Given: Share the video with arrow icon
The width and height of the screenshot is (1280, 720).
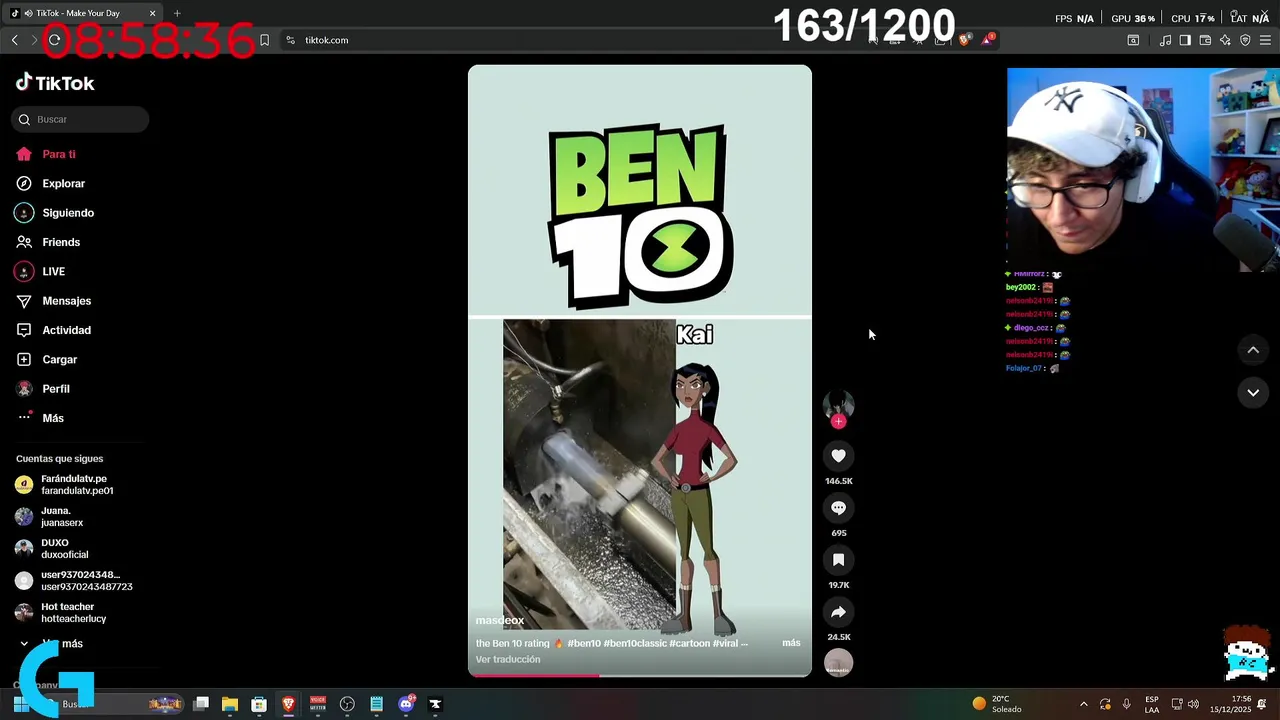Looking at the screenshot, I should tap(838, 612).
